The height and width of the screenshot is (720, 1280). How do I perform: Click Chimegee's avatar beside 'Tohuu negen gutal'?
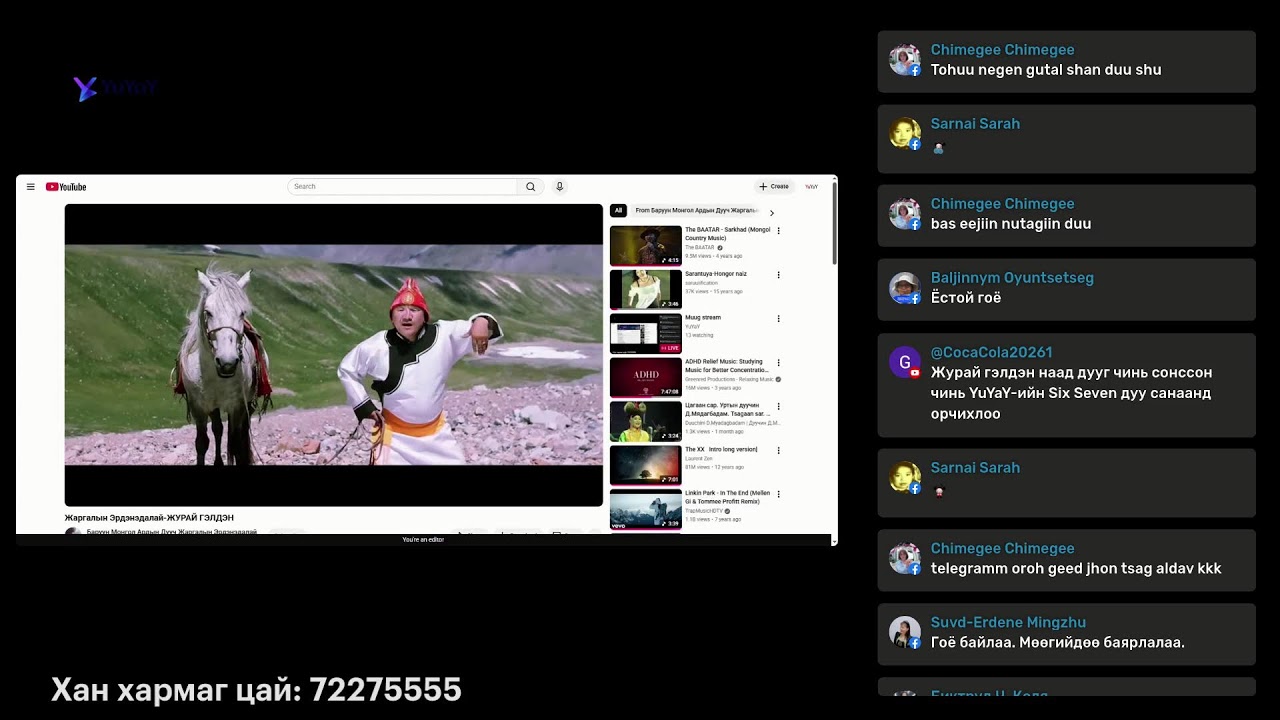[x=905, y=60]
